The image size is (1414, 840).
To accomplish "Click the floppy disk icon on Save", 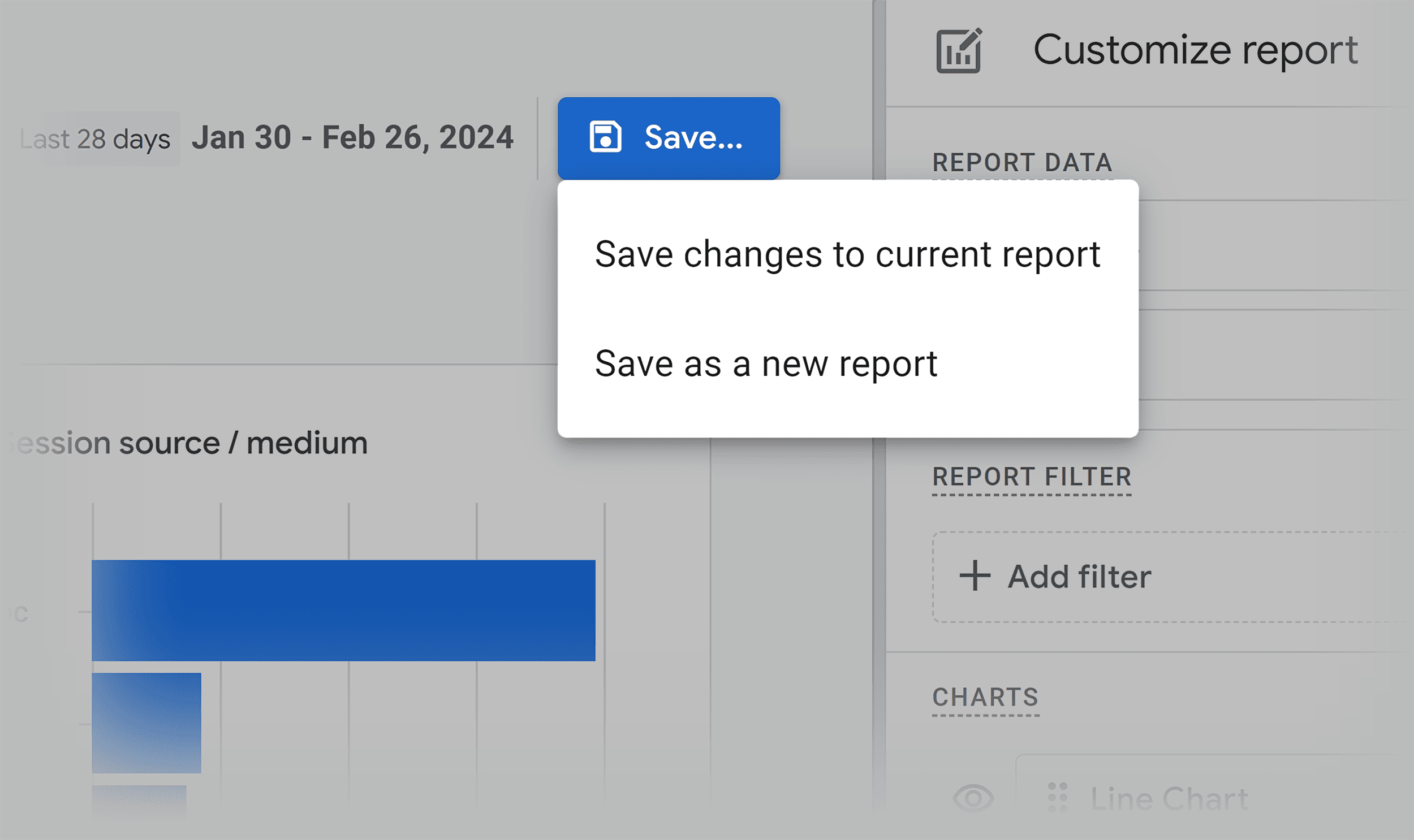I will [605, 137].
